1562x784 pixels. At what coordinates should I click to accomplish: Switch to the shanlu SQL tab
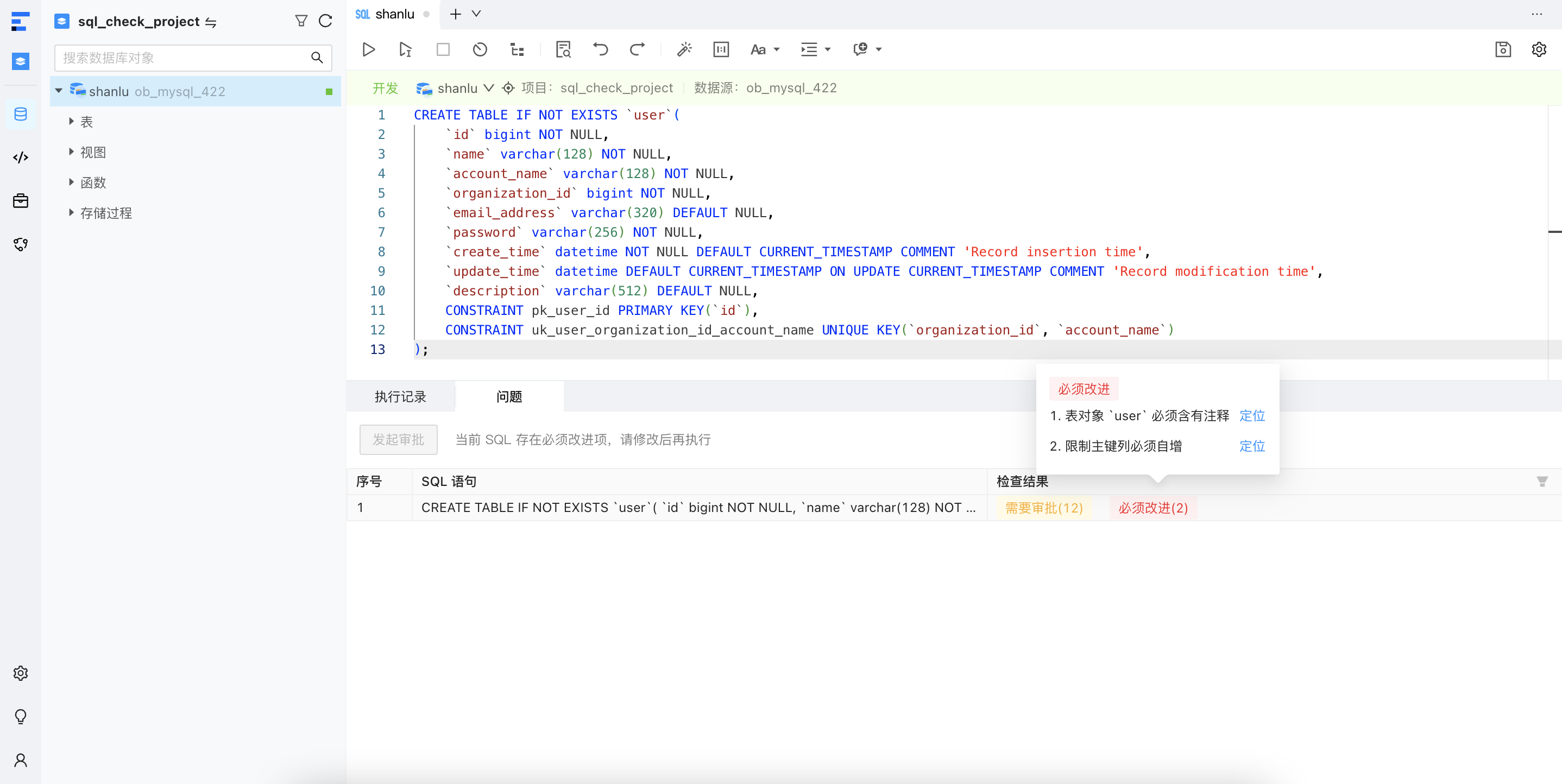pos(392,14)
